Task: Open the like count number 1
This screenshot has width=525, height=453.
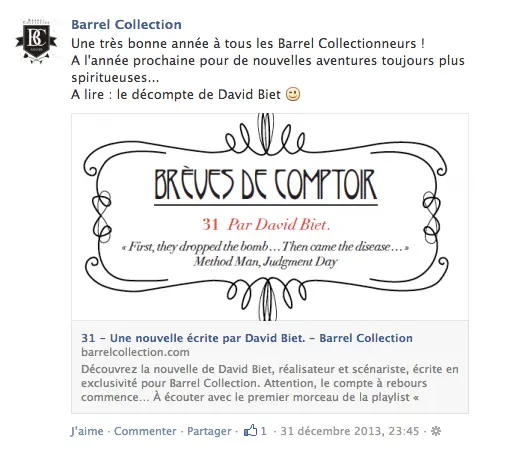Action: (264, 431)
